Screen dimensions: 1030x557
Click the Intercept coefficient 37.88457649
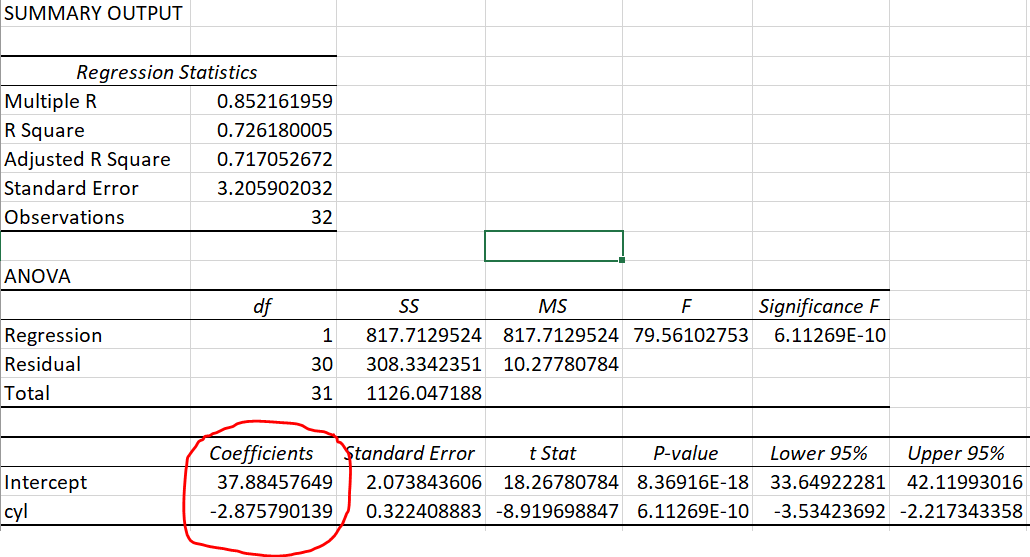274,482
